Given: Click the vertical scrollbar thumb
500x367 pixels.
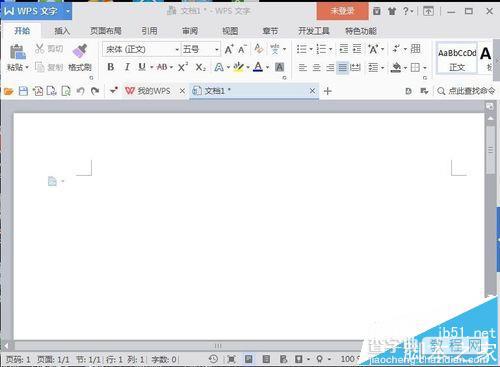Looking at the screenshot, I should pos(490,150).
